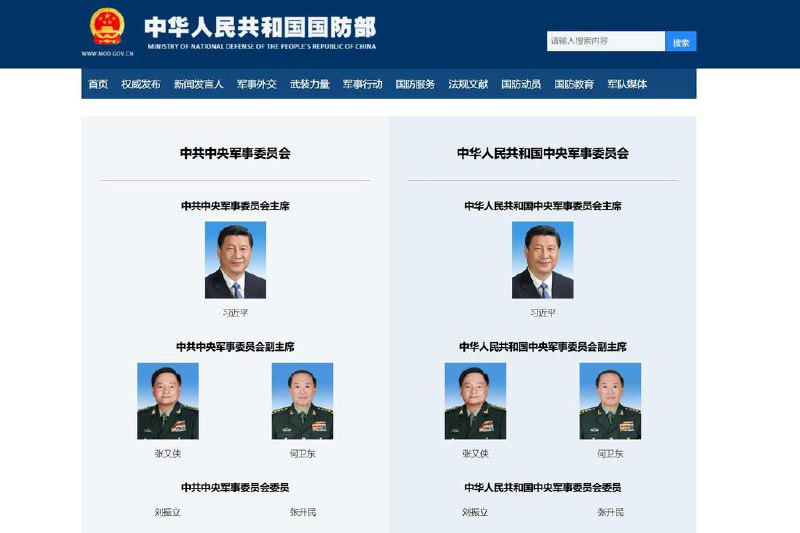Select the 新闻发言人 navigation item
Viewport: 800px width, 533px height.
198,84
